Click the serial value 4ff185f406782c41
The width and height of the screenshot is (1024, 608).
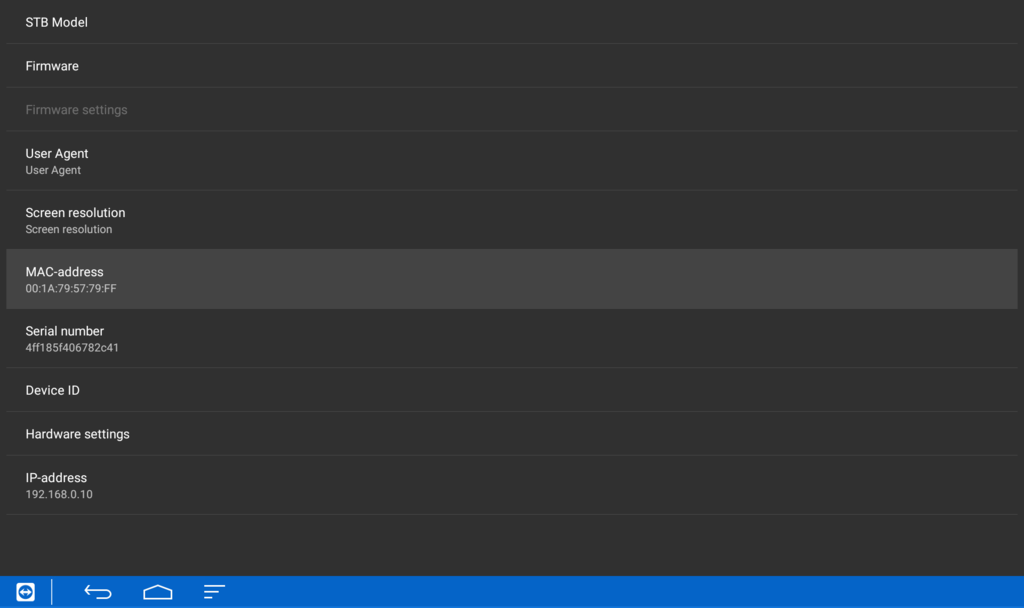[72, 348]
